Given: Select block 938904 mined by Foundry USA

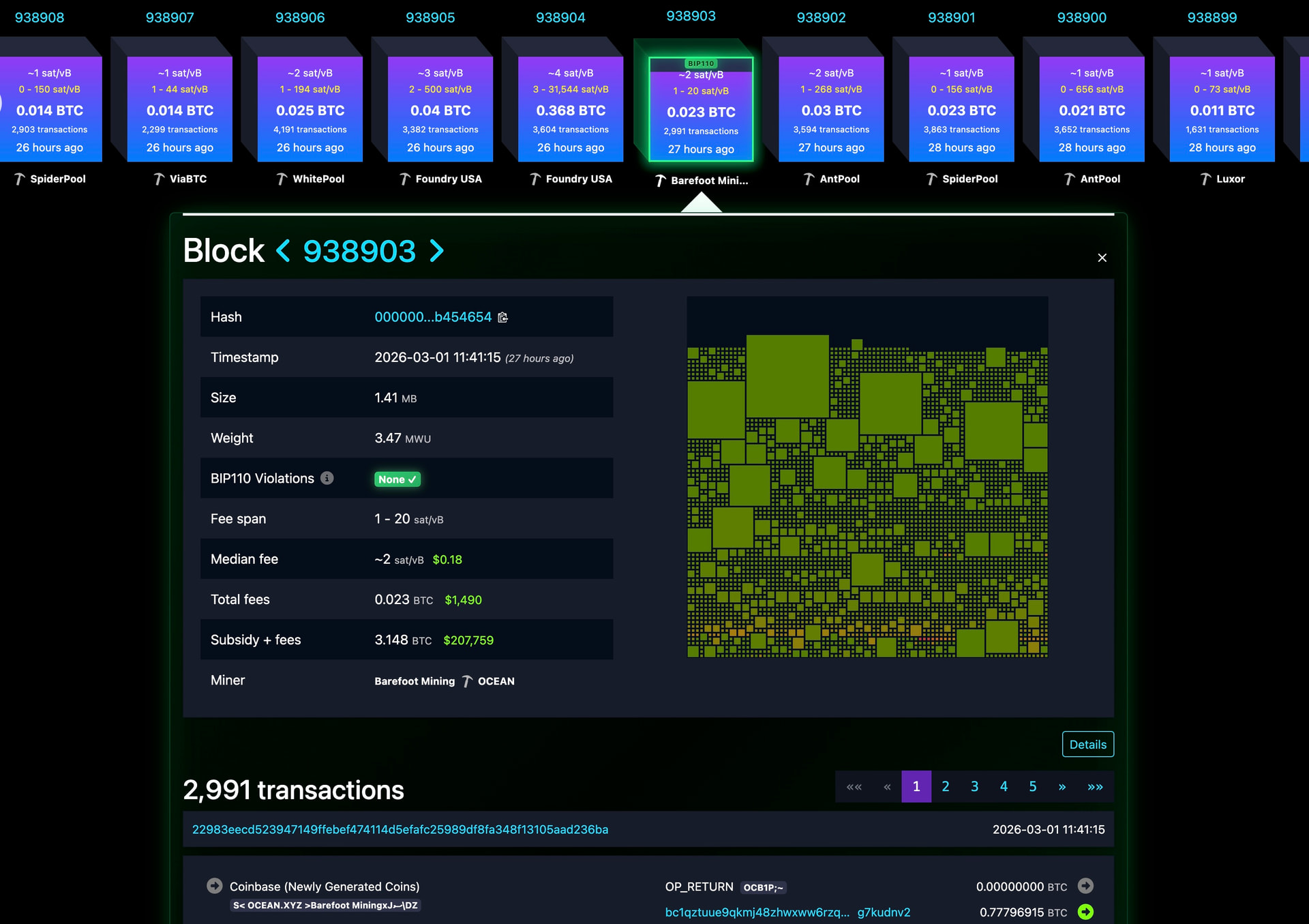Looking at the screenshot, I should 571,109.
